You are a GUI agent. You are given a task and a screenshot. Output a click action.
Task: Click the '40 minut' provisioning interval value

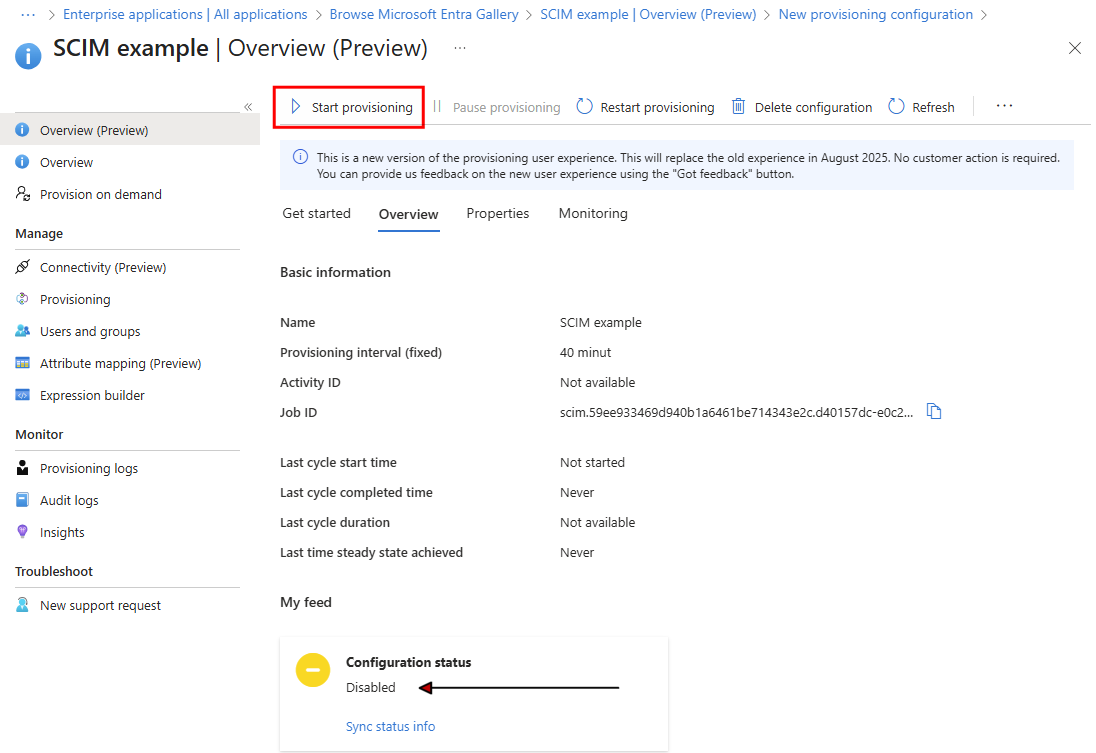coord(585,352)
